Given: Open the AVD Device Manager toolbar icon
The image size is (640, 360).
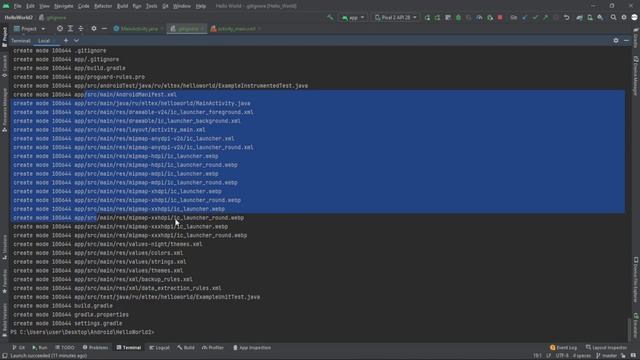Looking at the screenshot, I should (590, 18).
